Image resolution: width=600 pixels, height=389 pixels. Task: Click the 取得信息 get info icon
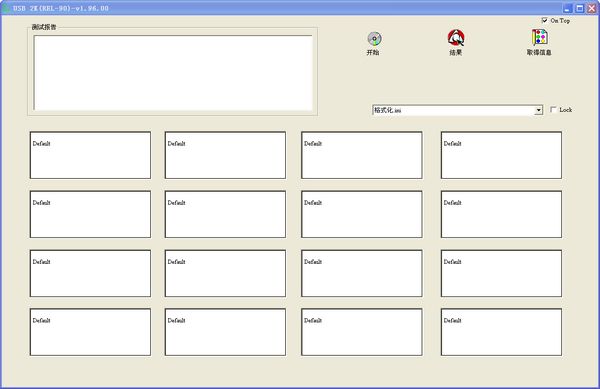click(539, 37)
